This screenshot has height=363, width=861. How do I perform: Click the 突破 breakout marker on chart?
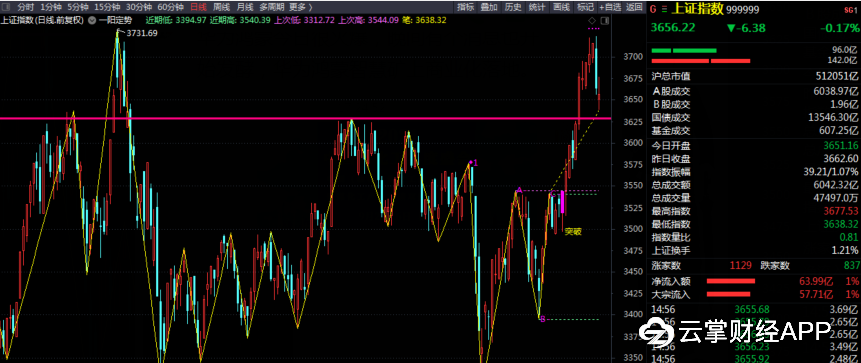point(573,231)
